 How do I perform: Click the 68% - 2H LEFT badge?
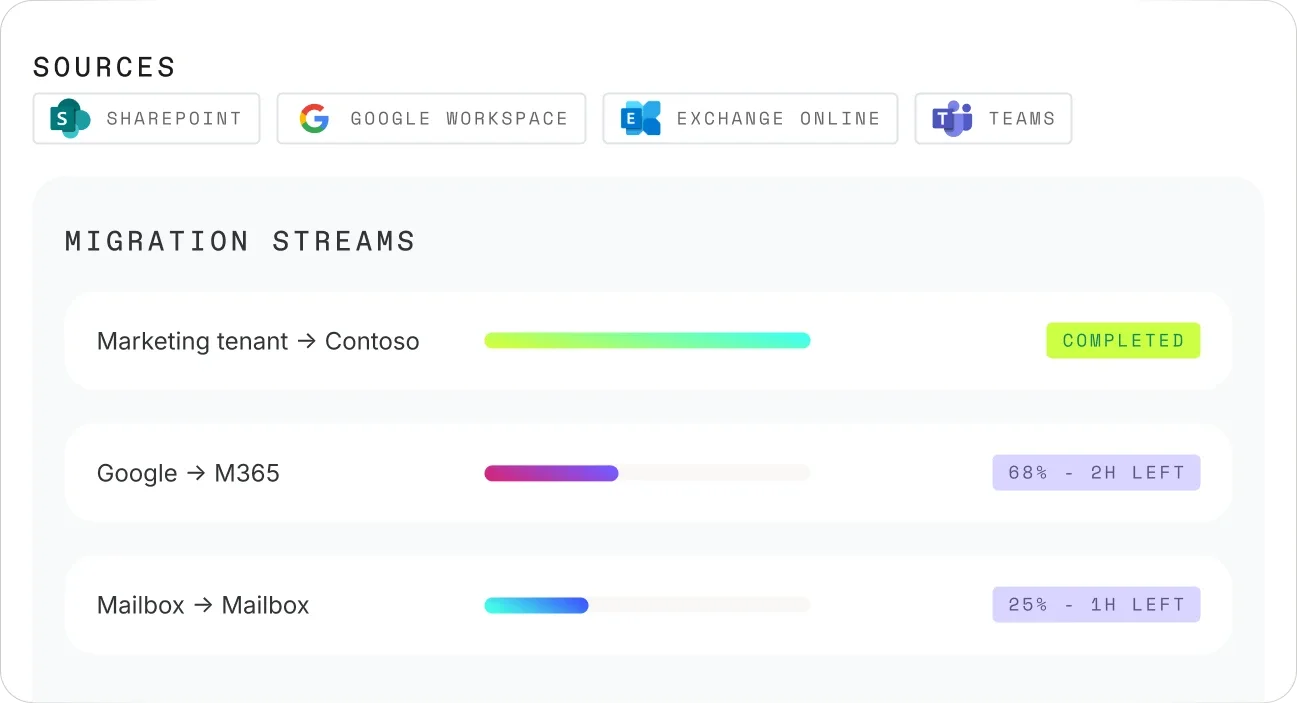pyautogui.click(x=1096, y=473)
